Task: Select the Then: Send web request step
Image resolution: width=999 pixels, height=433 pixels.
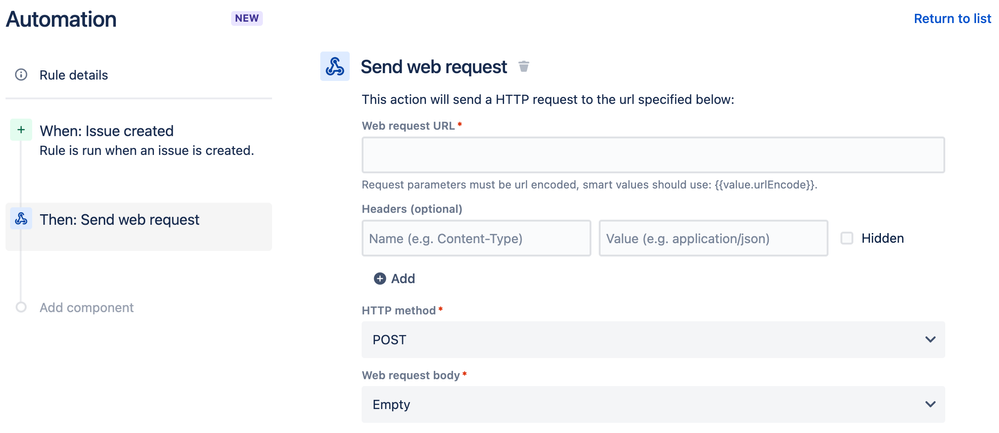Action: [x=120, y=220]
